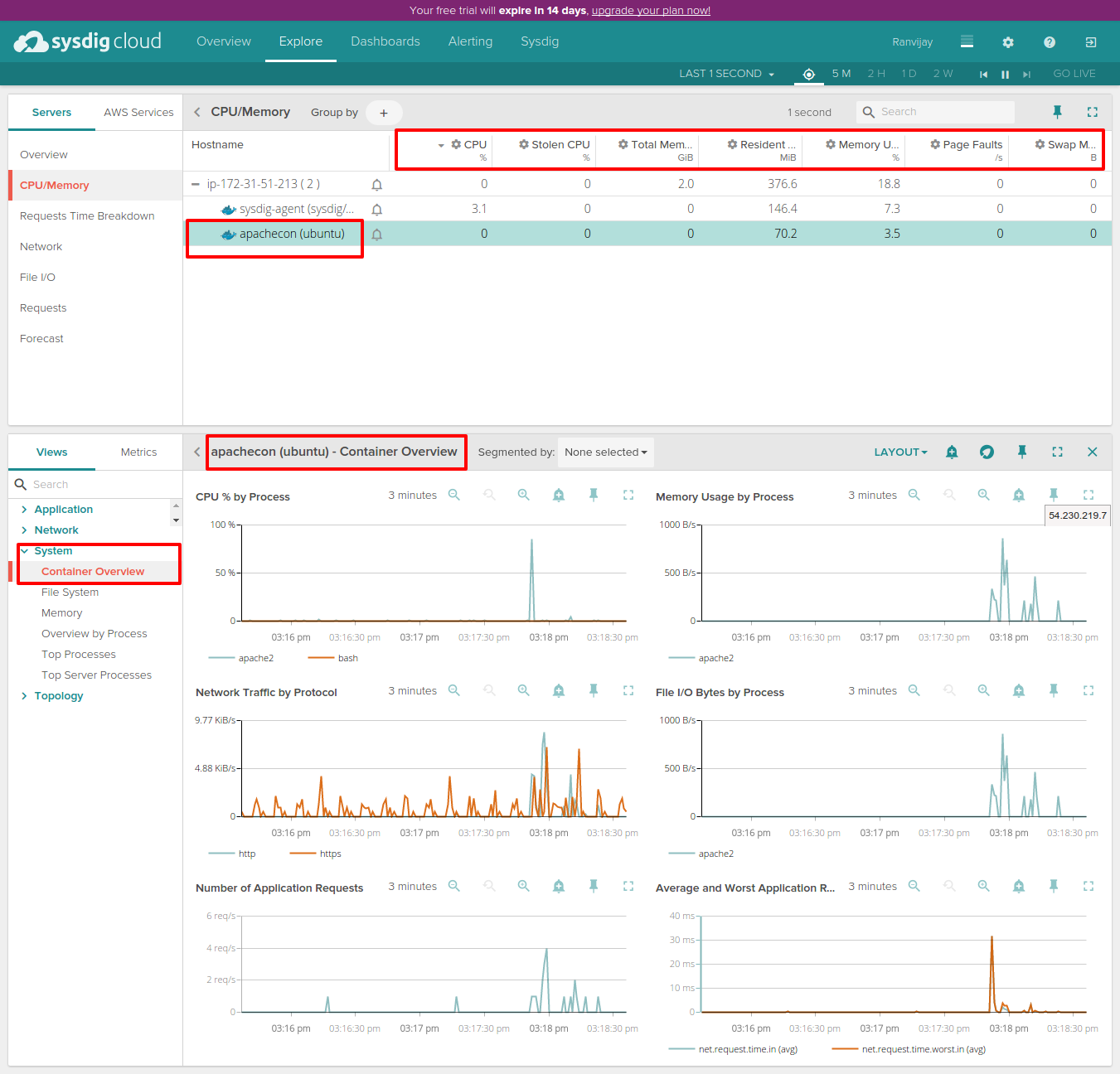Fullscreen the Memory Usage by Process chart
The width and height of the screenshot is (1120, 1074).
[1088, 495]
